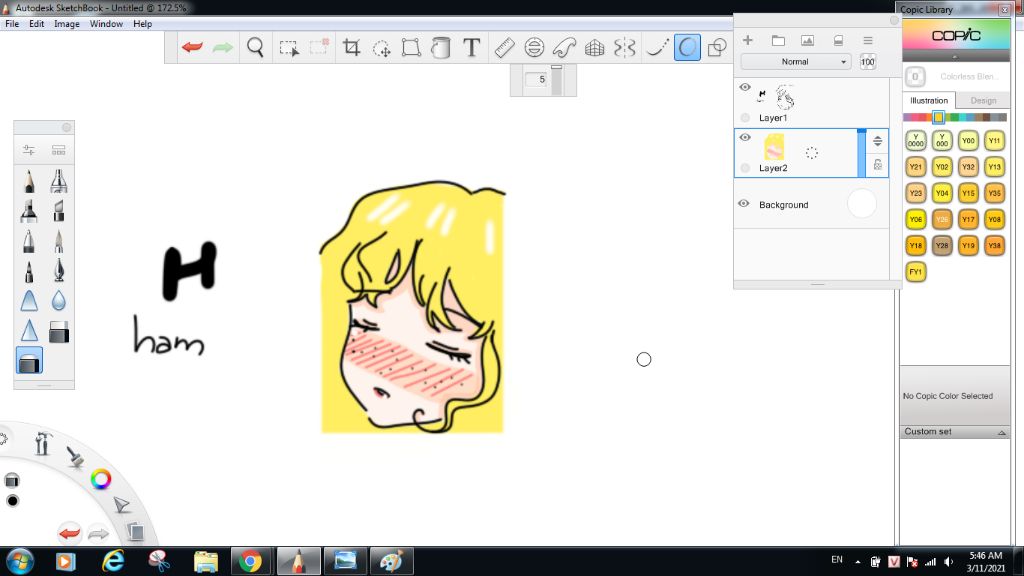
Task: Add a new layer with plus icon
Action: click(748, 40)
